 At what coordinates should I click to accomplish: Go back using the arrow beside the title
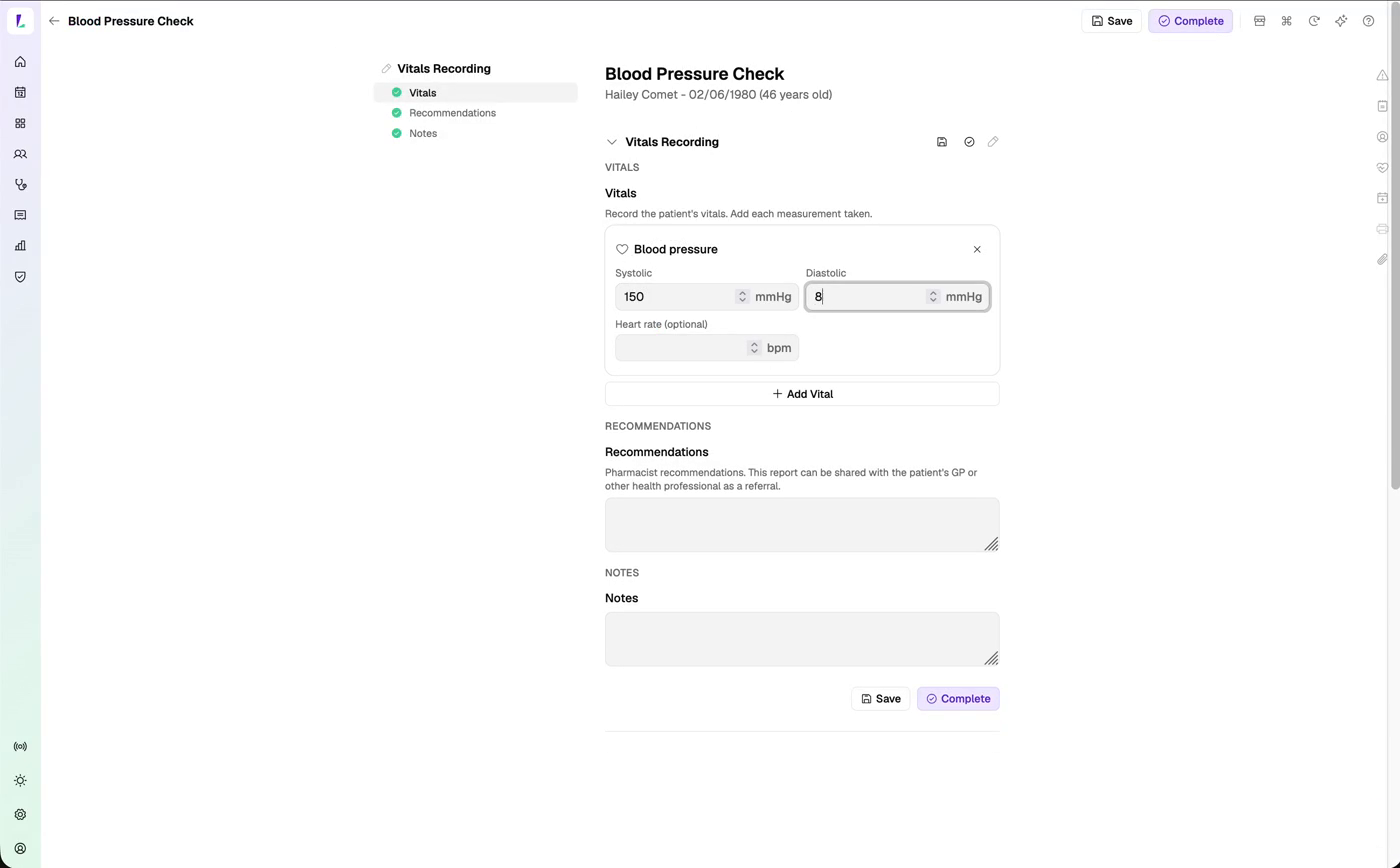coord(54,21)
